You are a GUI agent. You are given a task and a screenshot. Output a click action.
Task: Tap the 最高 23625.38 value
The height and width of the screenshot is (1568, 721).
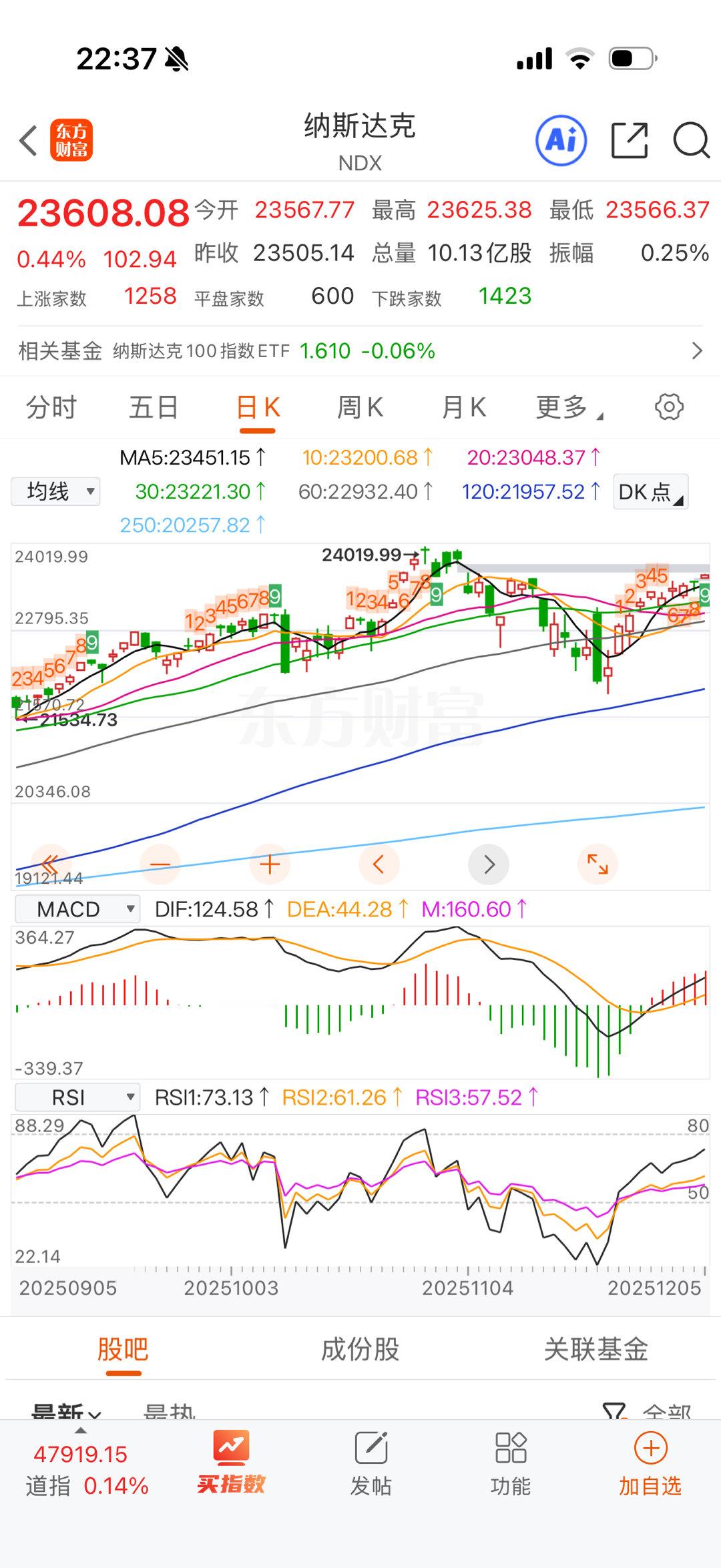[479, 210]
